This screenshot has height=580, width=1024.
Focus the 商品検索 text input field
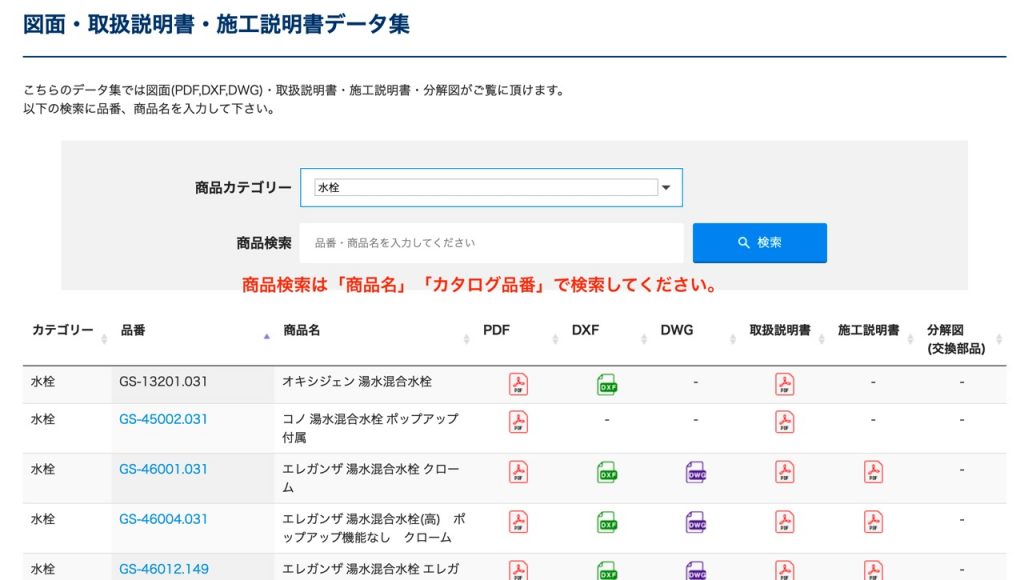pyautogui.click(x=491, y=243)
